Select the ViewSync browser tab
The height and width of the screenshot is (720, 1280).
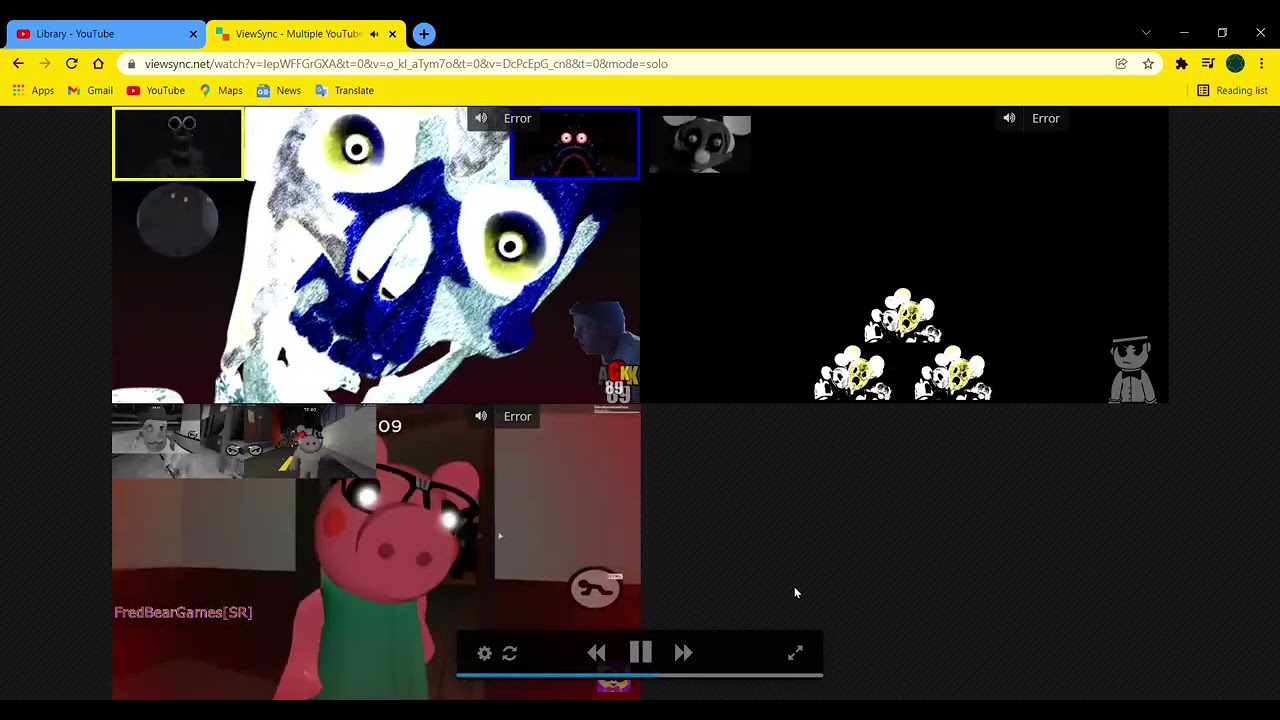tap(297, 34)
